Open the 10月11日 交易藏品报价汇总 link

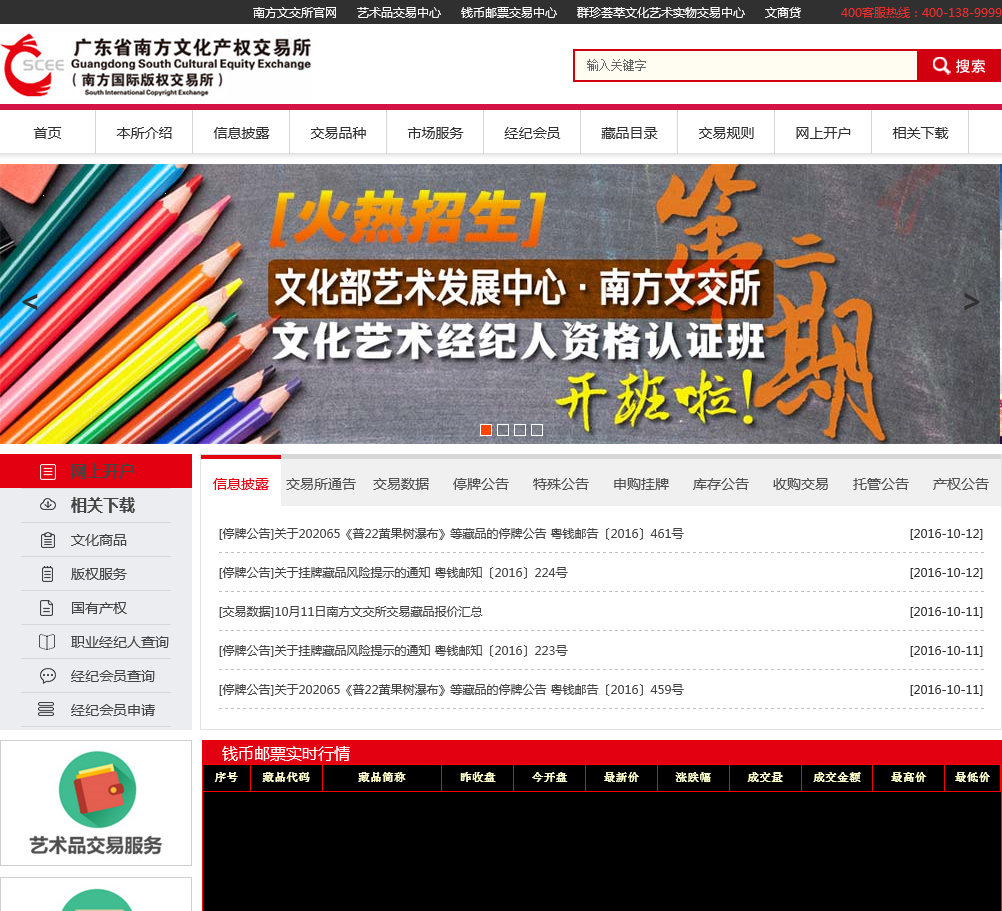click(x=350, y=611)
